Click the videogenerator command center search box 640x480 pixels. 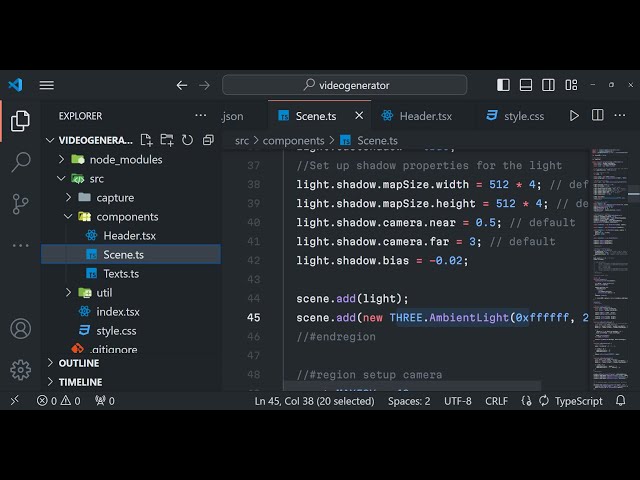tap(344, 85)
